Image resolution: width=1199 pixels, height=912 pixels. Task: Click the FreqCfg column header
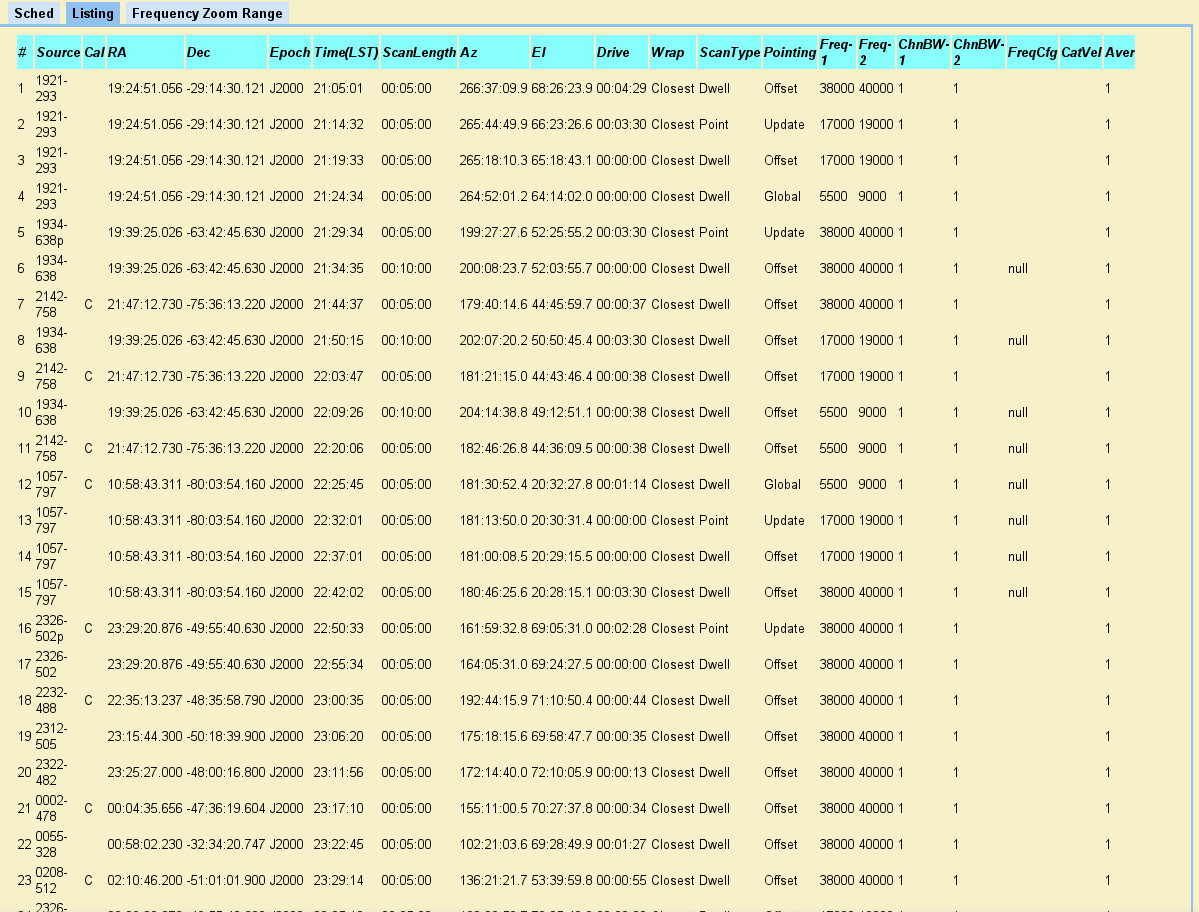1032,52
